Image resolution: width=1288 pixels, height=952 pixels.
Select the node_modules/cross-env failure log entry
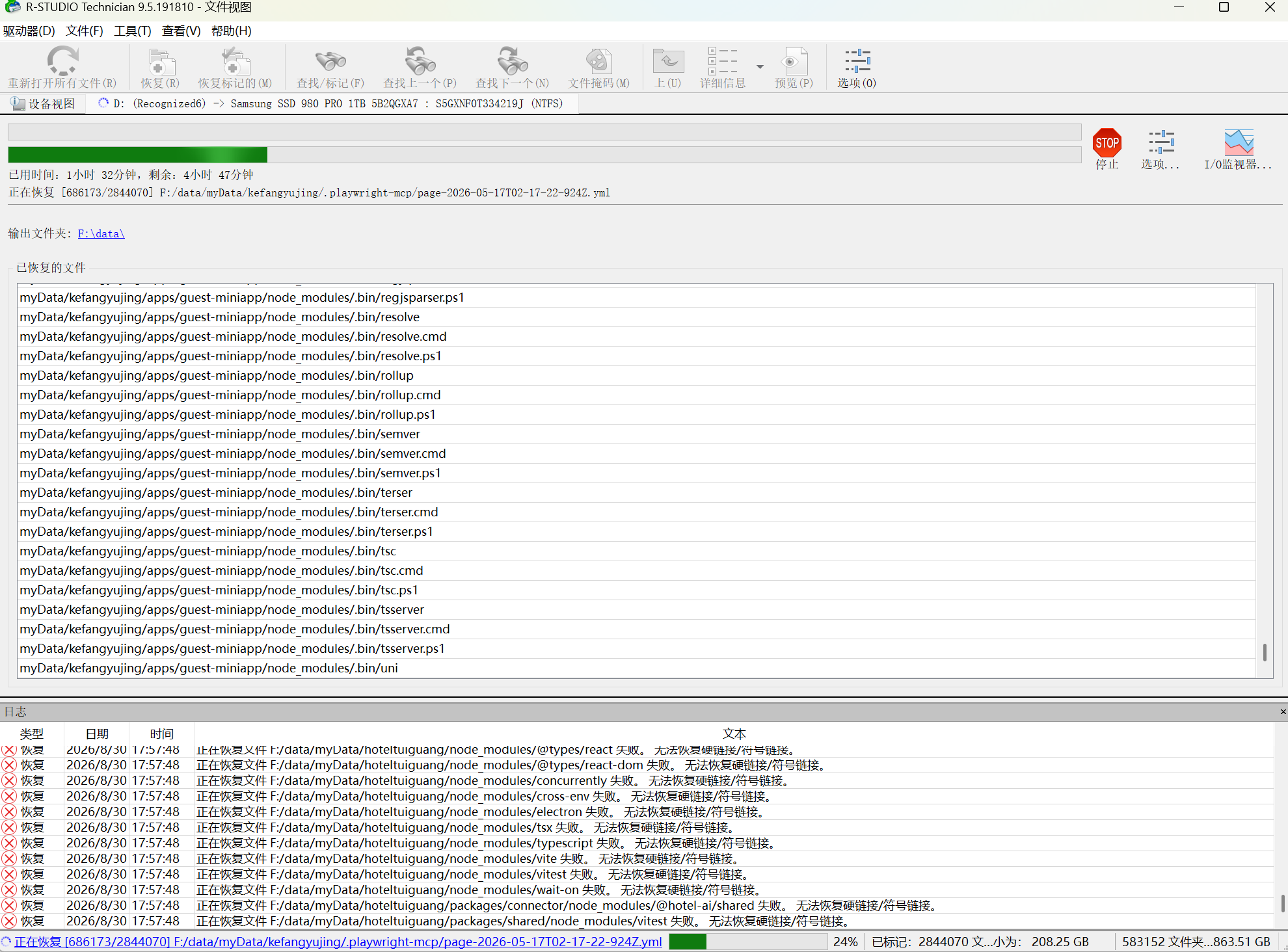637,796
